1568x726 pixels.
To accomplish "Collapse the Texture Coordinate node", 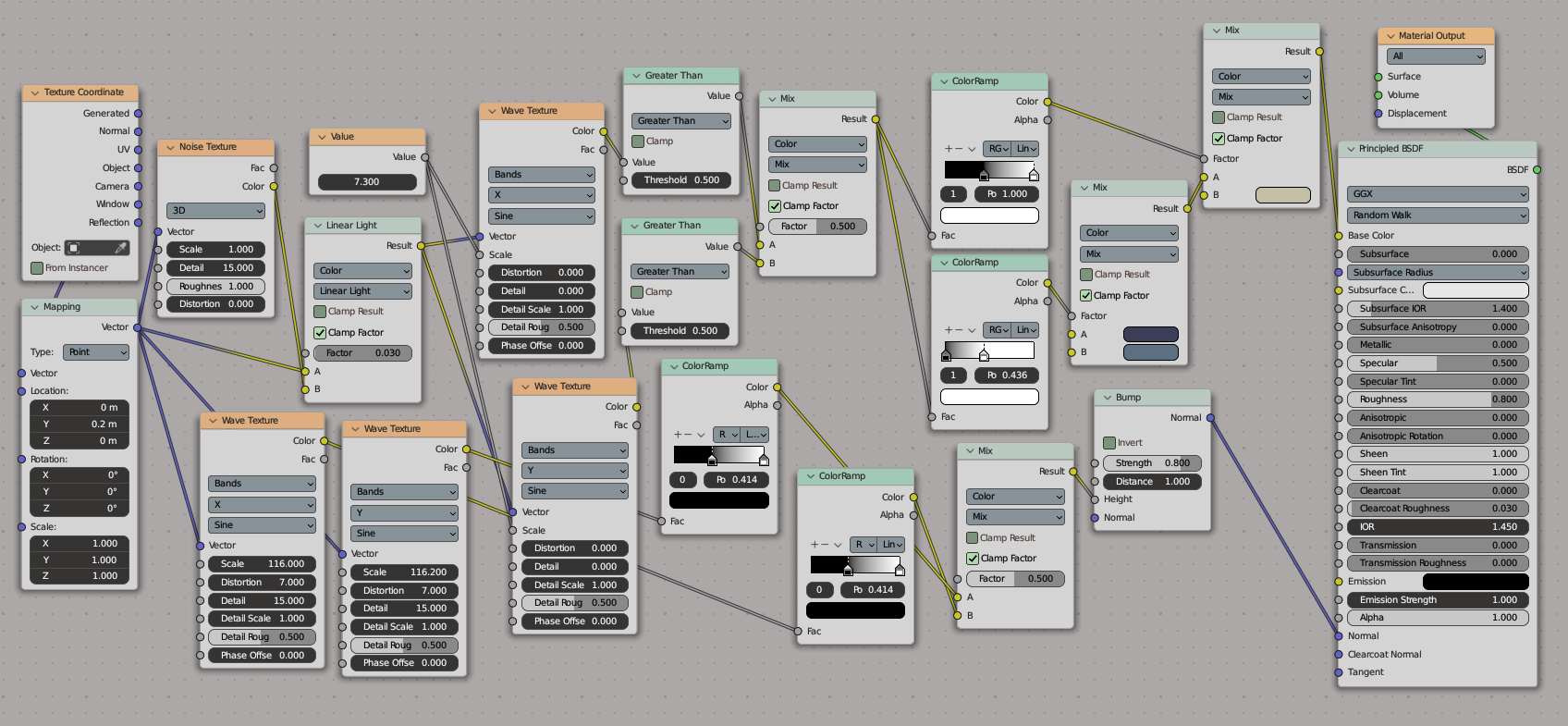I will click(x=35, y=92).
